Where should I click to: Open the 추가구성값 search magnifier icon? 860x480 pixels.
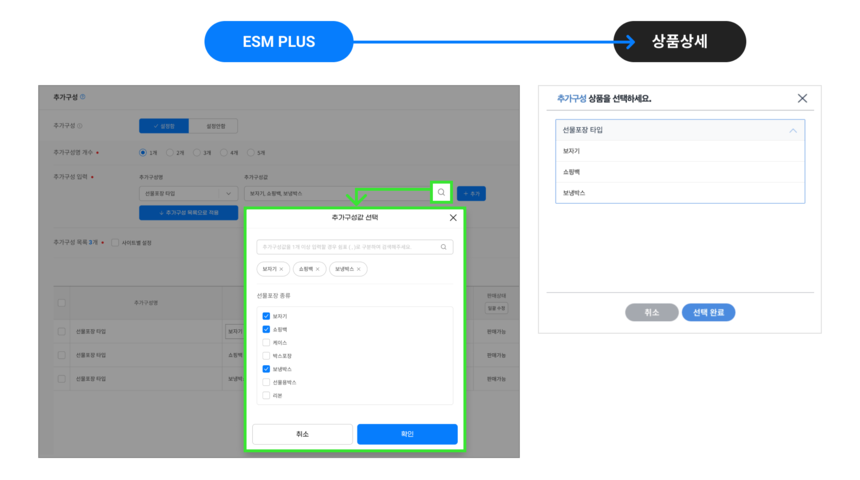tap(442, 193)
